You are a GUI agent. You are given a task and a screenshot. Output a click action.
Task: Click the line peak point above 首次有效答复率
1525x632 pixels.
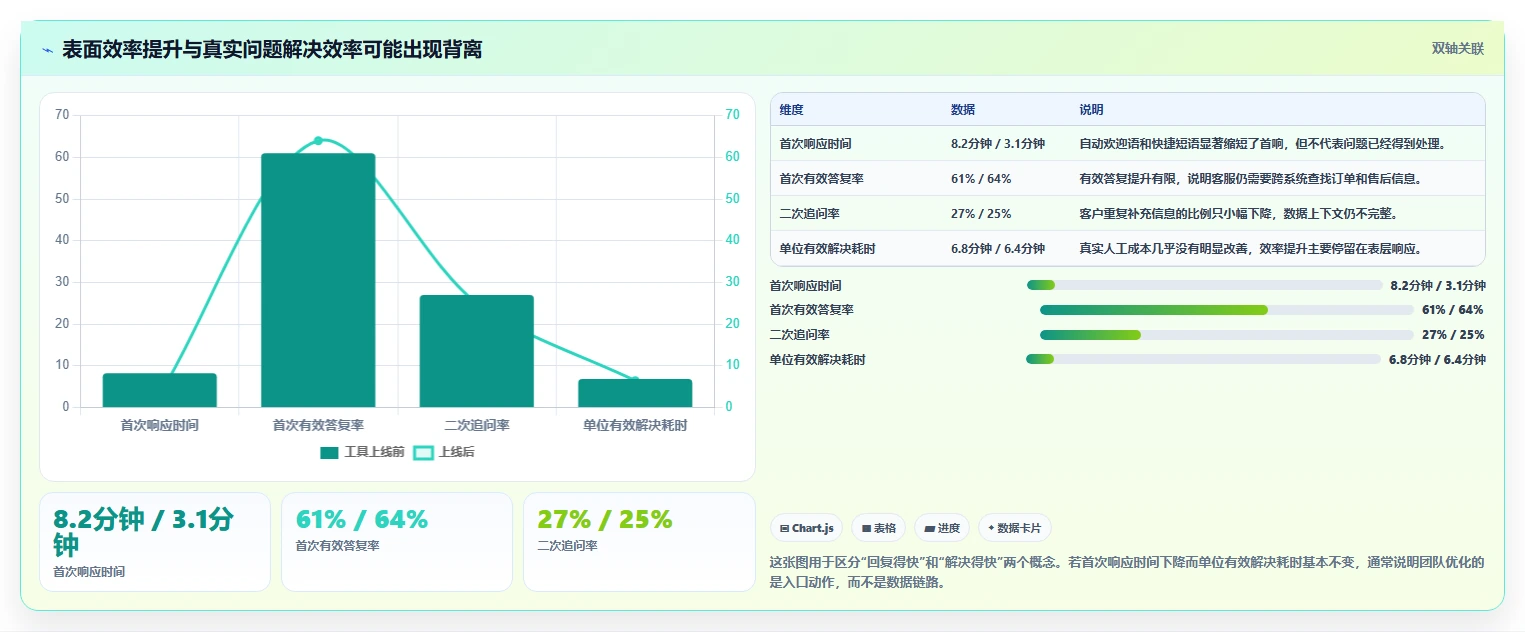pyautogui.click(x=318, y=140)
